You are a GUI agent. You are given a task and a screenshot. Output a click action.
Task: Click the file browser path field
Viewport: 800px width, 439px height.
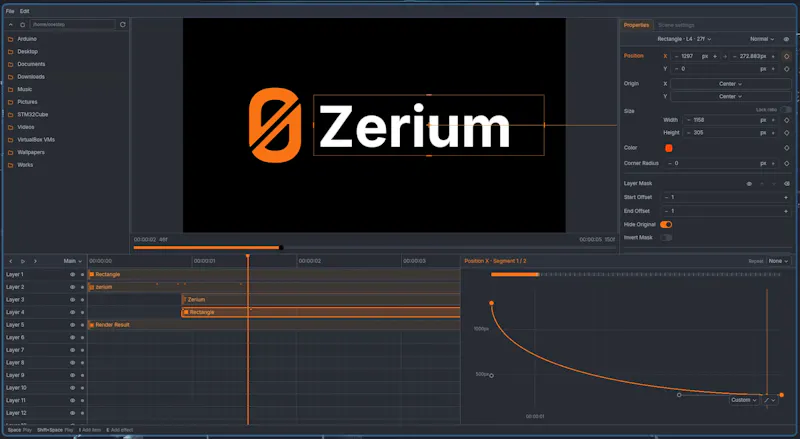[72, 25]
